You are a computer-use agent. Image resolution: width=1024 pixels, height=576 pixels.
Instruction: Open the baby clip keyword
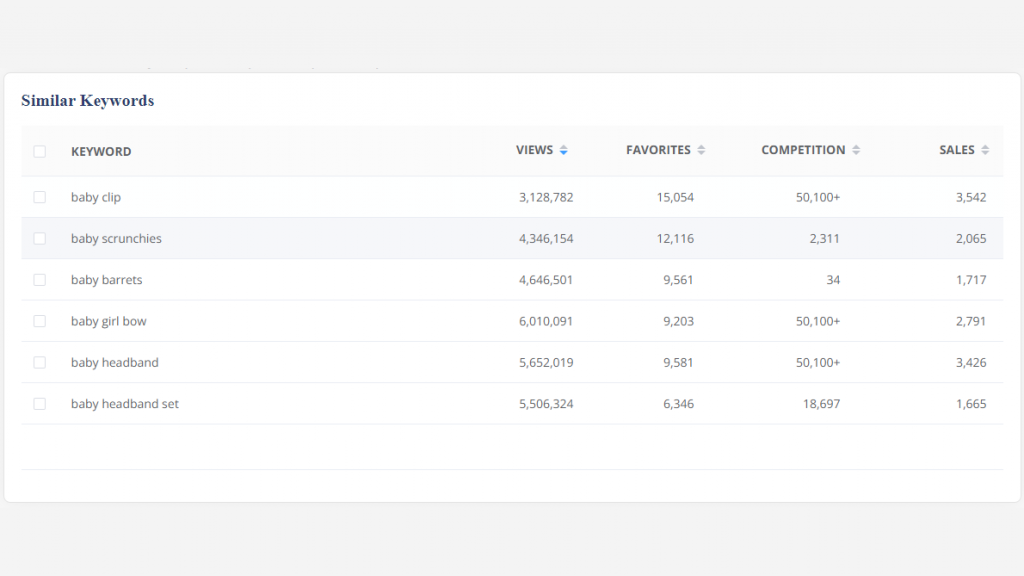point(96,197)
